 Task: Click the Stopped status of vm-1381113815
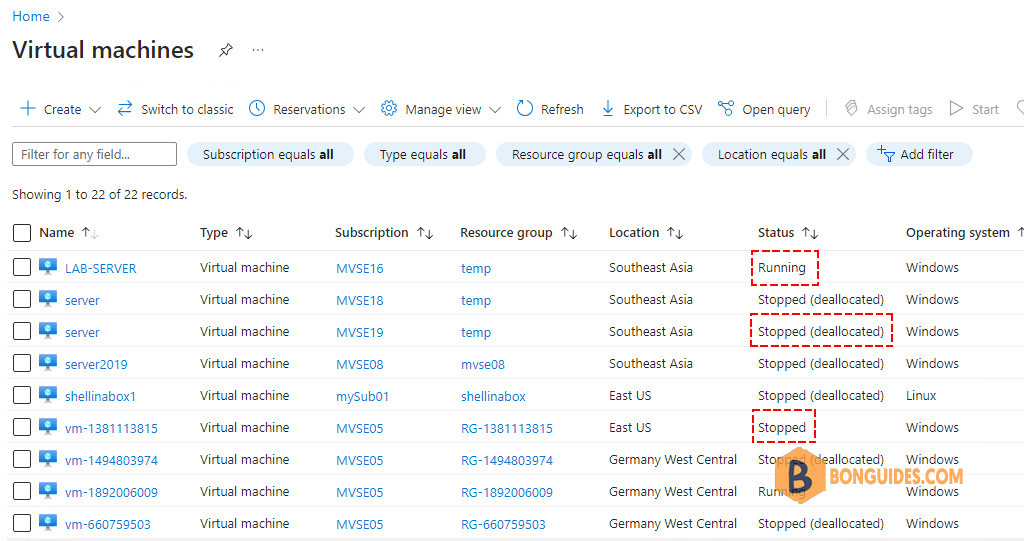pos(782,428)
